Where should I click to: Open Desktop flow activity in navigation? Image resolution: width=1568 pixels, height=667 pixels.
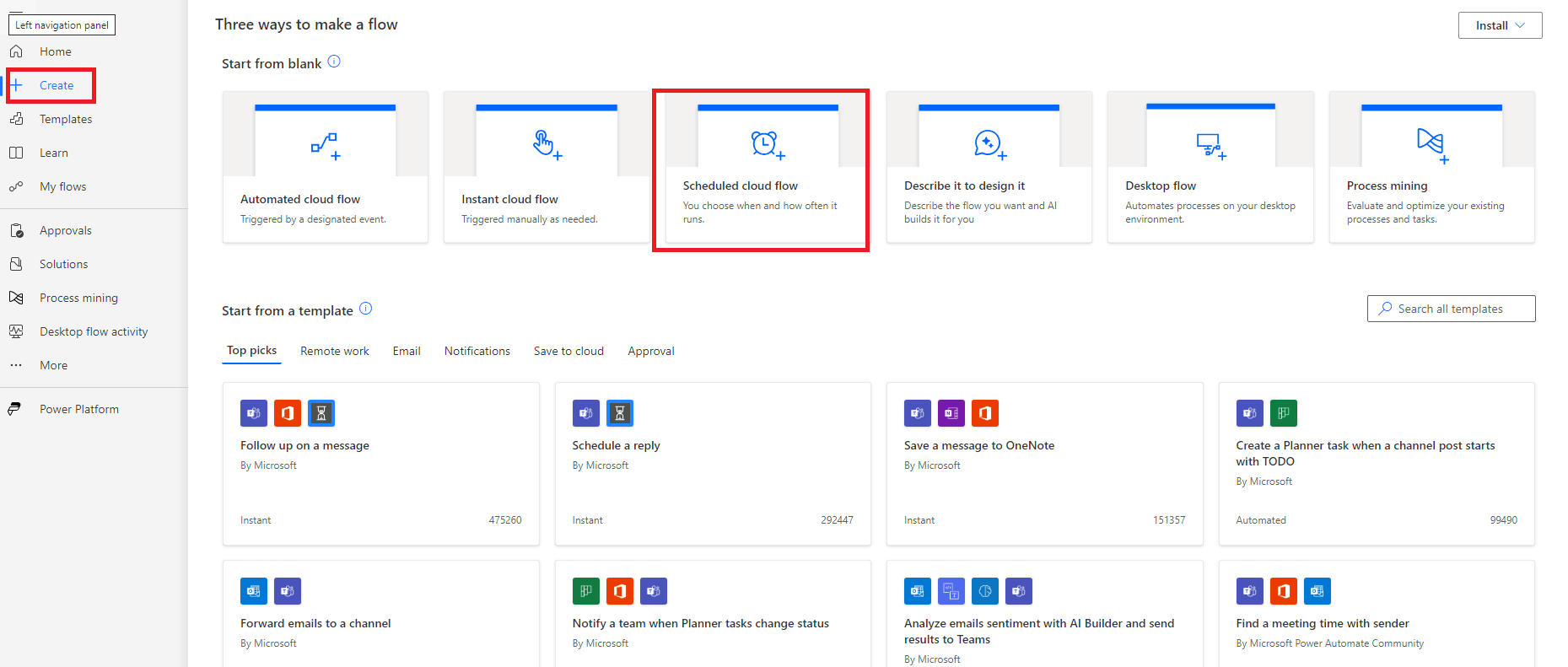pos(94,331)
